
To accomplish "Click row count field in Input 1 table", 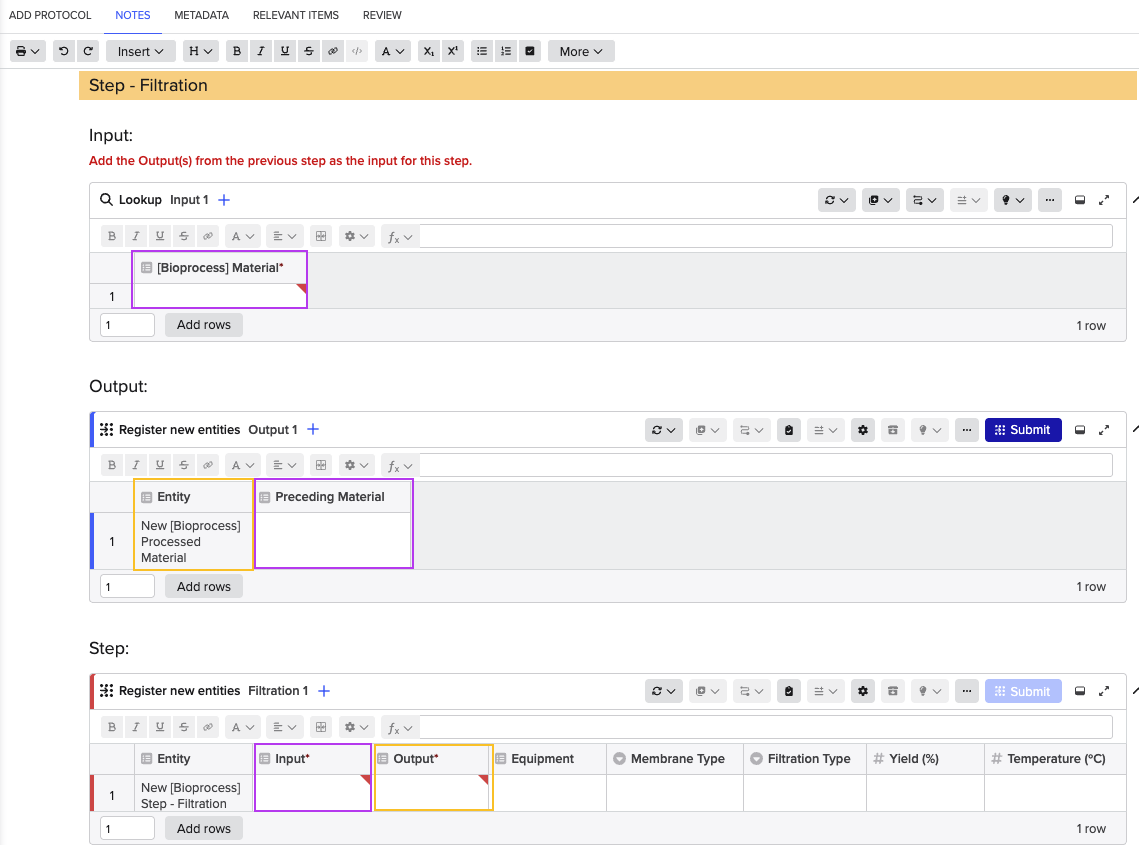I will click(127, 325).
